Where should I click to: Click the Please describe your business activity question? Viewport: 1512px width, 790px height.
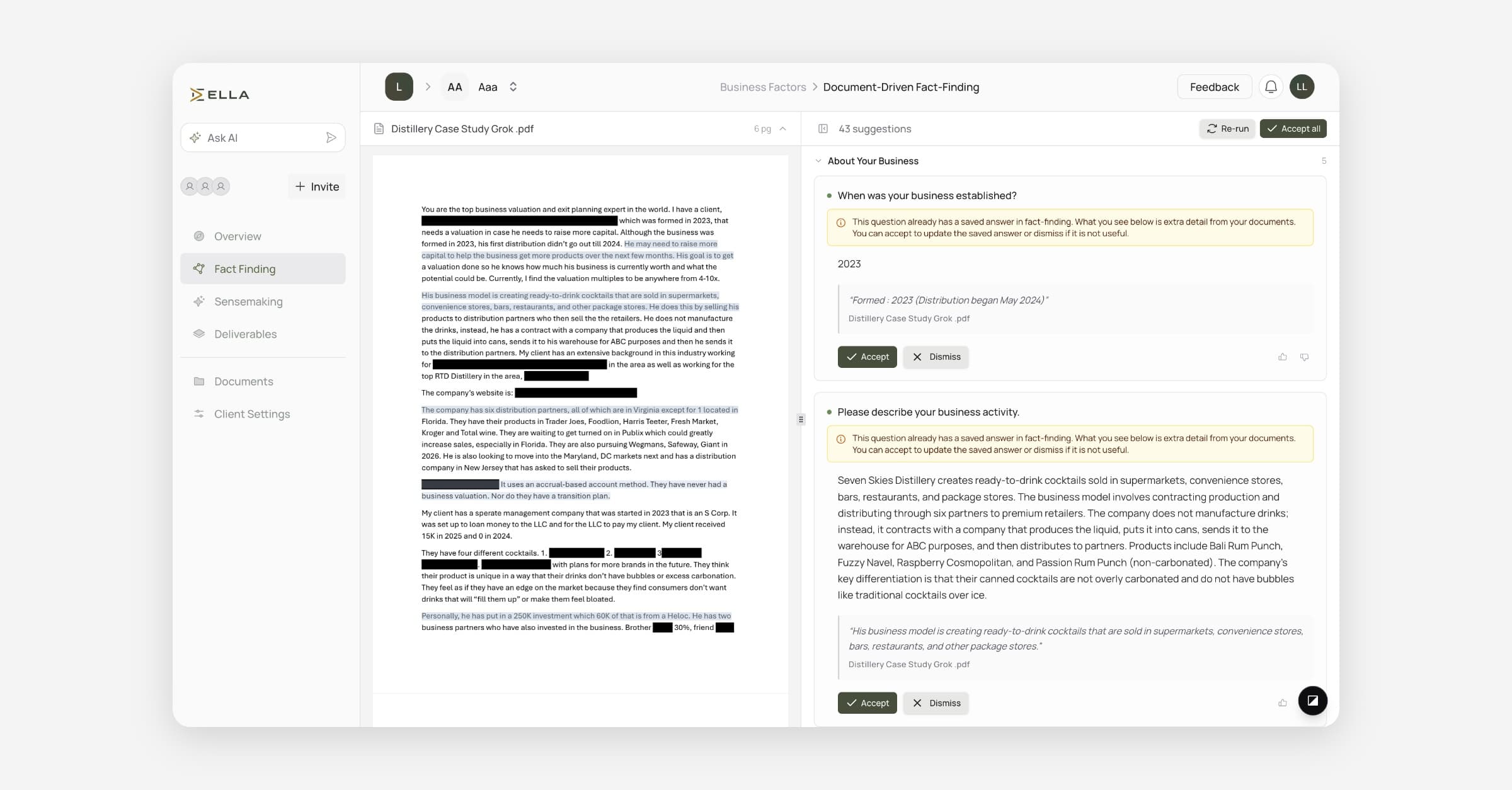point(928,412)
